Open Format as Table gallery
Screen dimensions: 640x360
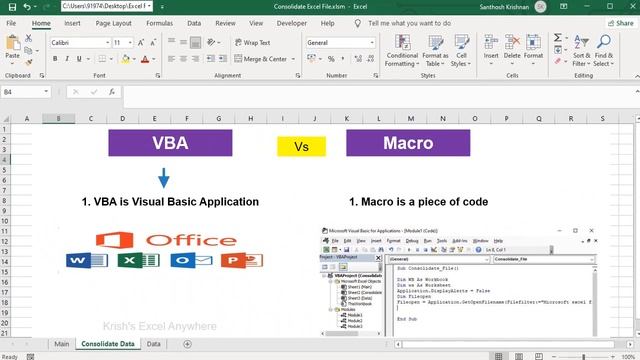pos(435,51)
